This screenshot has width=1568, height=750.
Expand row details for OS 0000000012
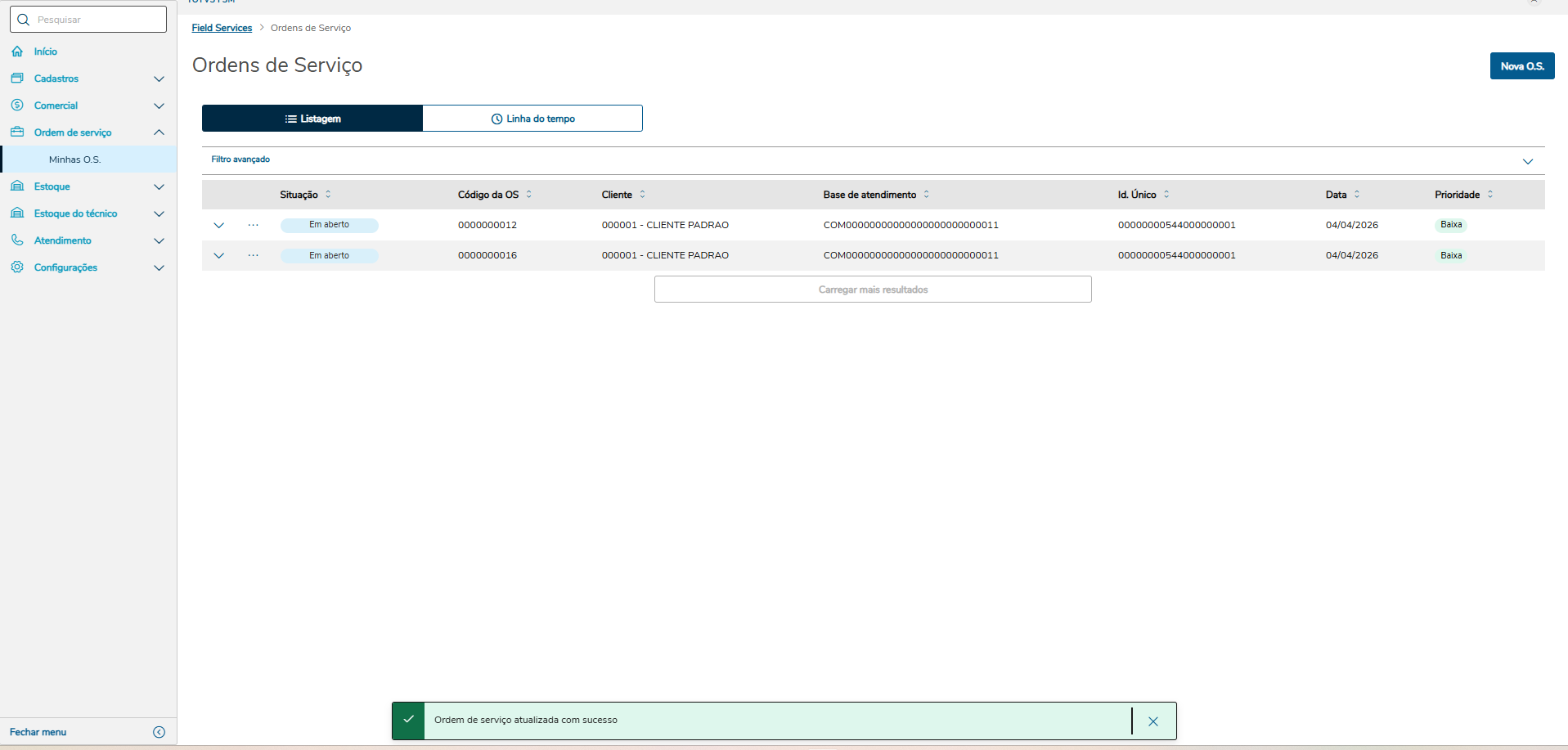(x=219, y=225)
